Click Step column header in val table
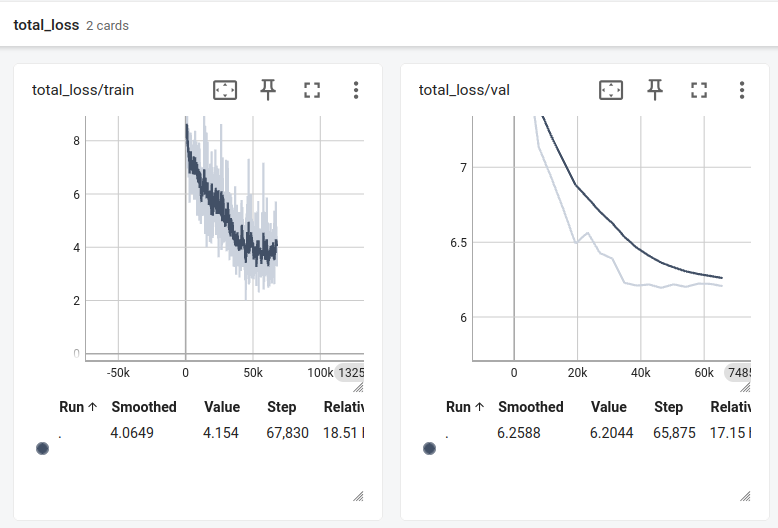This screenshot has width=778, height=528. 668,407
